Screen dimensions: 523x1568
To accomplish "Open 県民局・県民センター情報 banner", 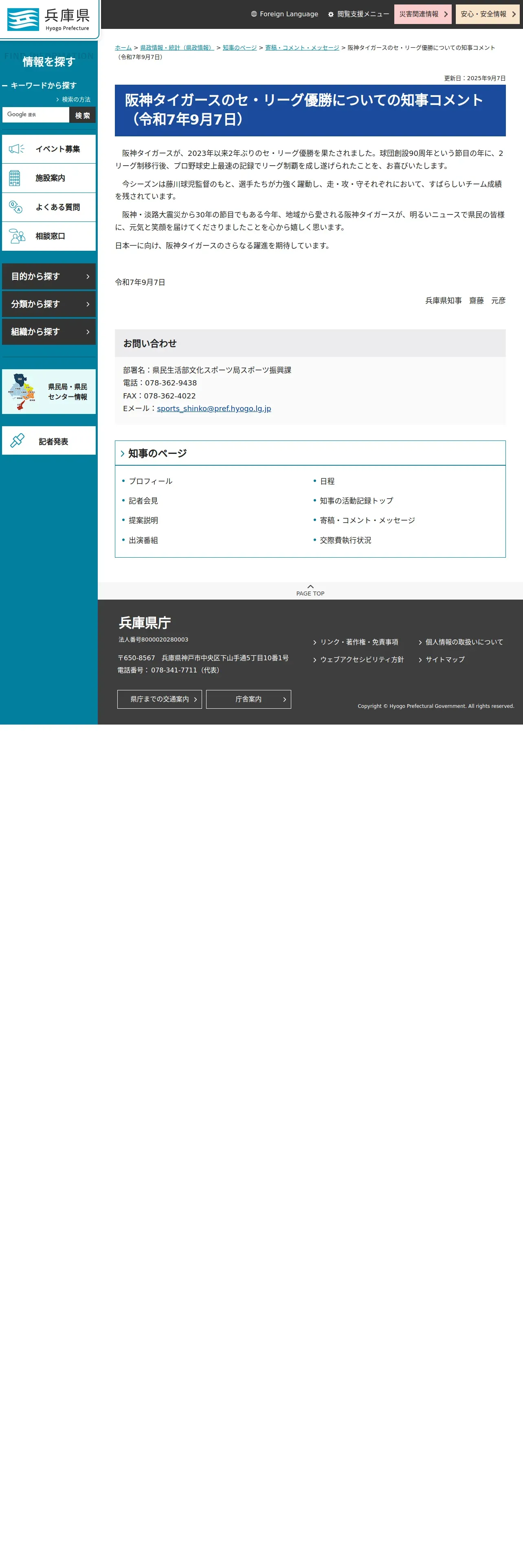I will coord(49,392).
